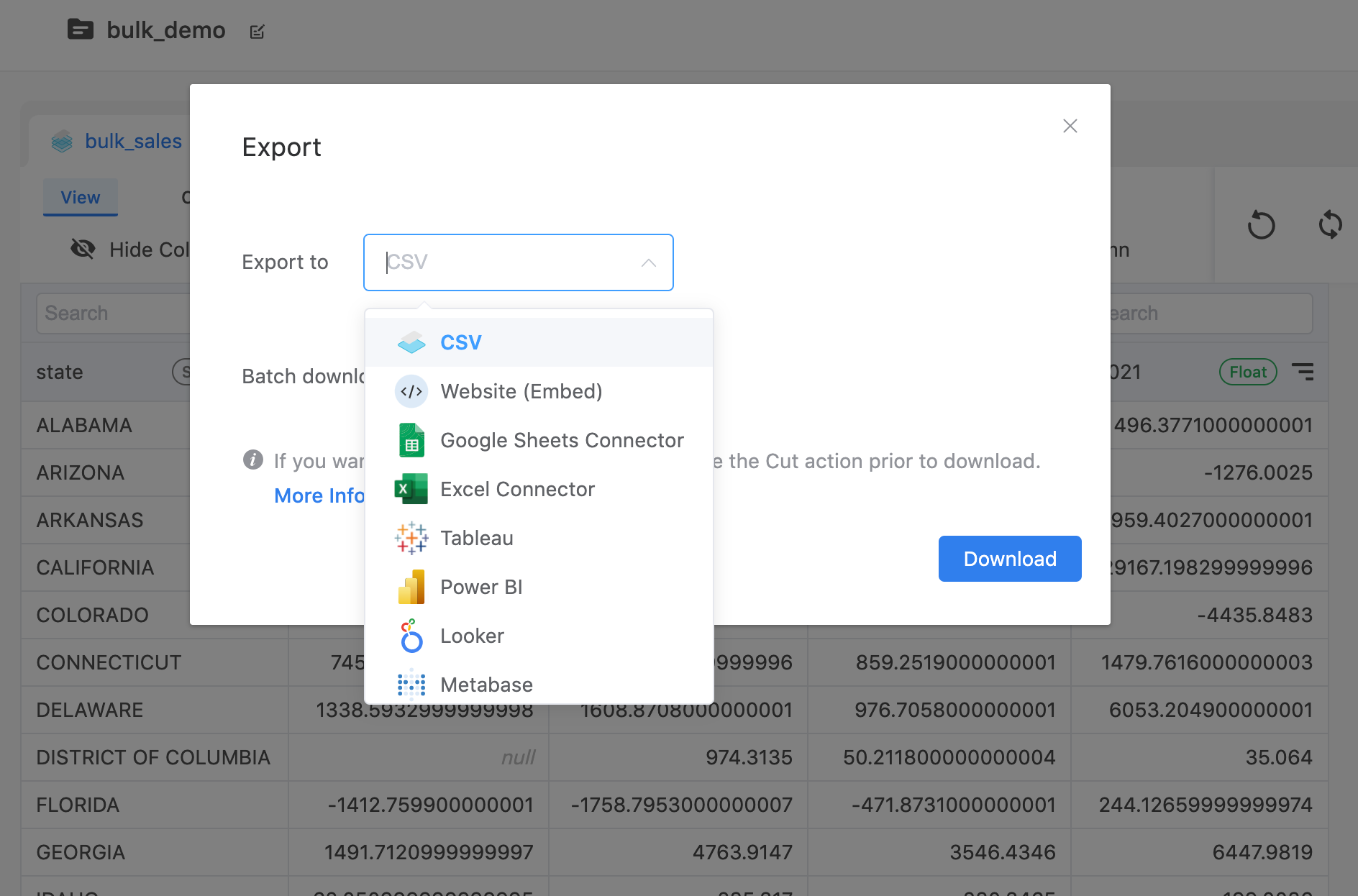Click the Excel icon
The image size is (1358, 896).
tap(411, 489)
